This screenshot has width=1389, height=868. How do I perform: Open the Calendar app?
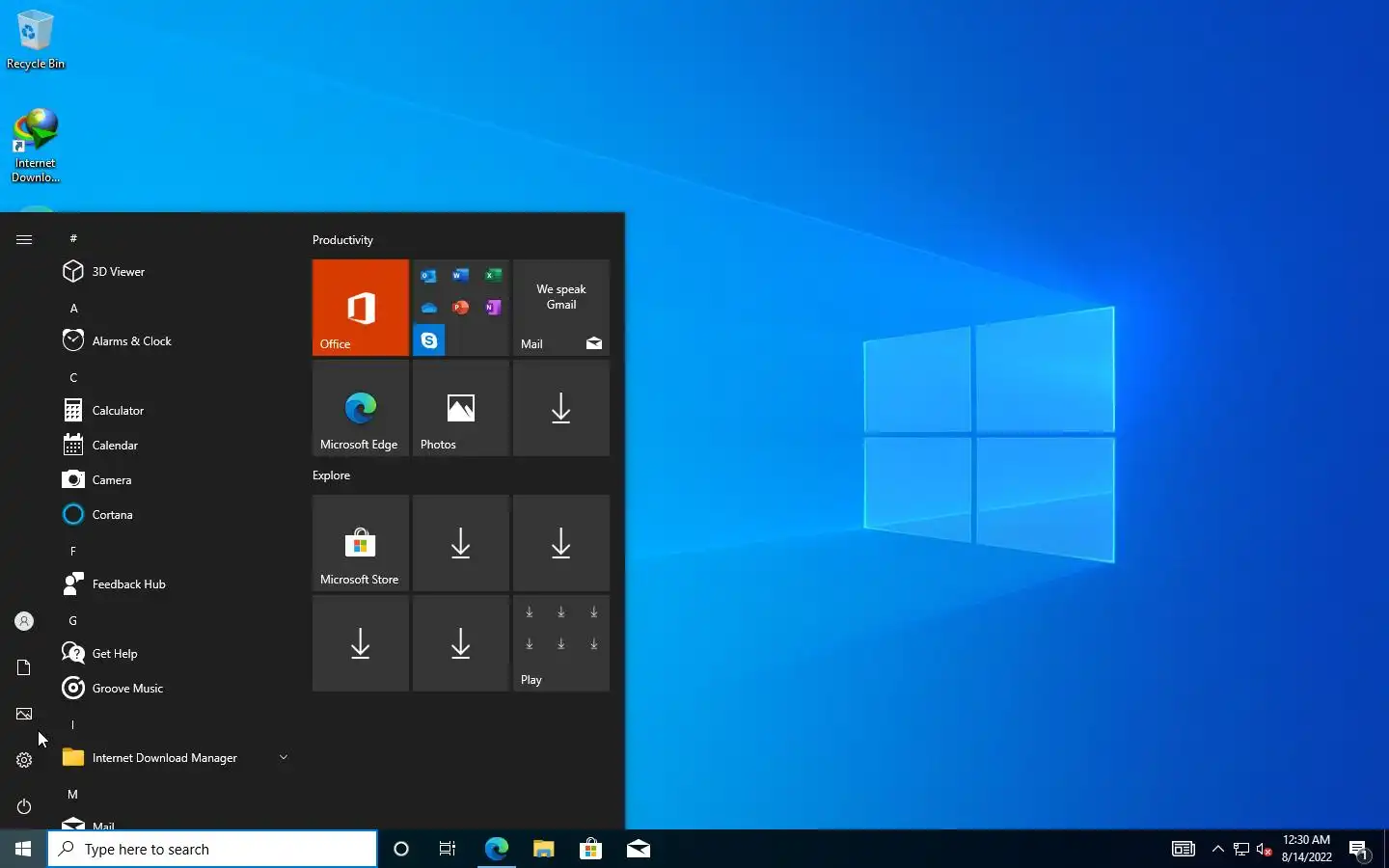[x=174, y=446]
